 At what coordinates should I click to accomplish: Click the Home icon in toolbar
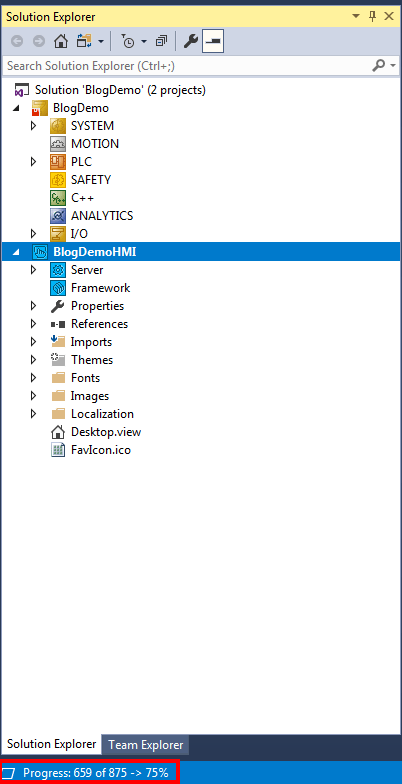(x=60, y=42)
